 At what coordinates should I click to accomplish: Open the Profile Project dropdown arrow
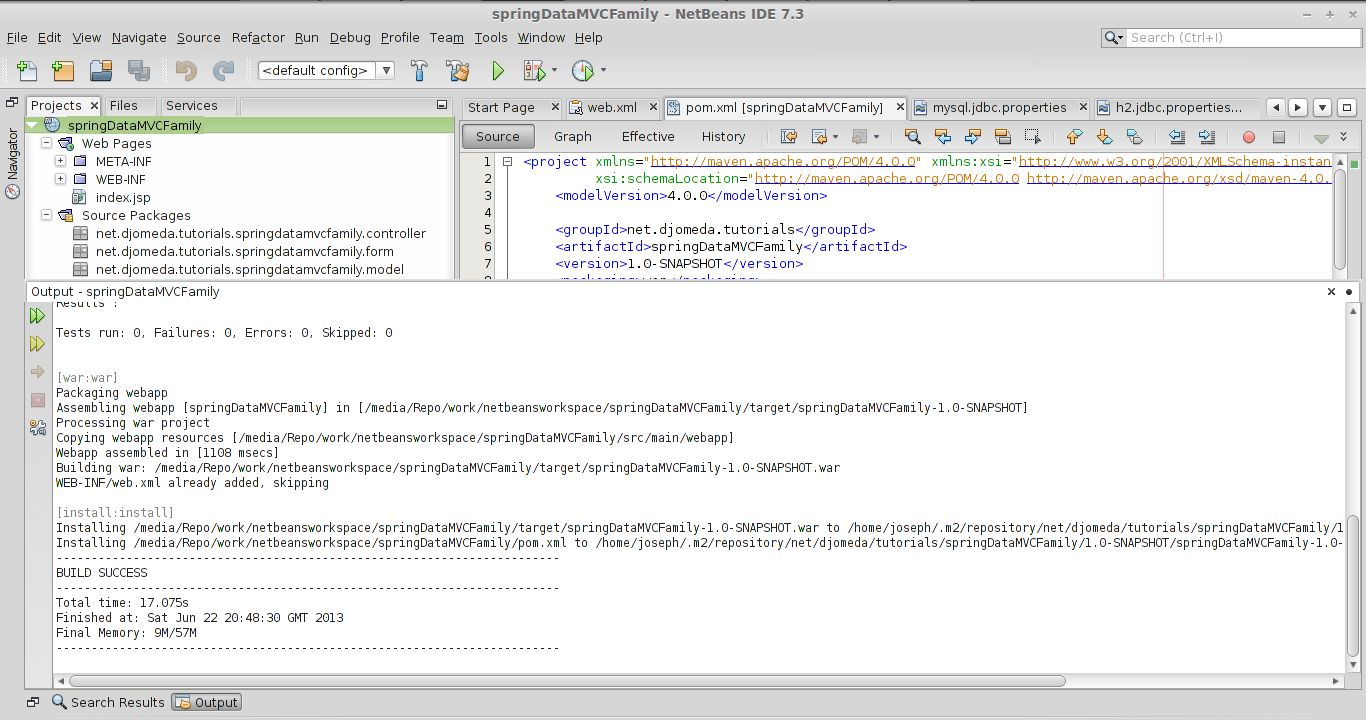coord(603,71)
